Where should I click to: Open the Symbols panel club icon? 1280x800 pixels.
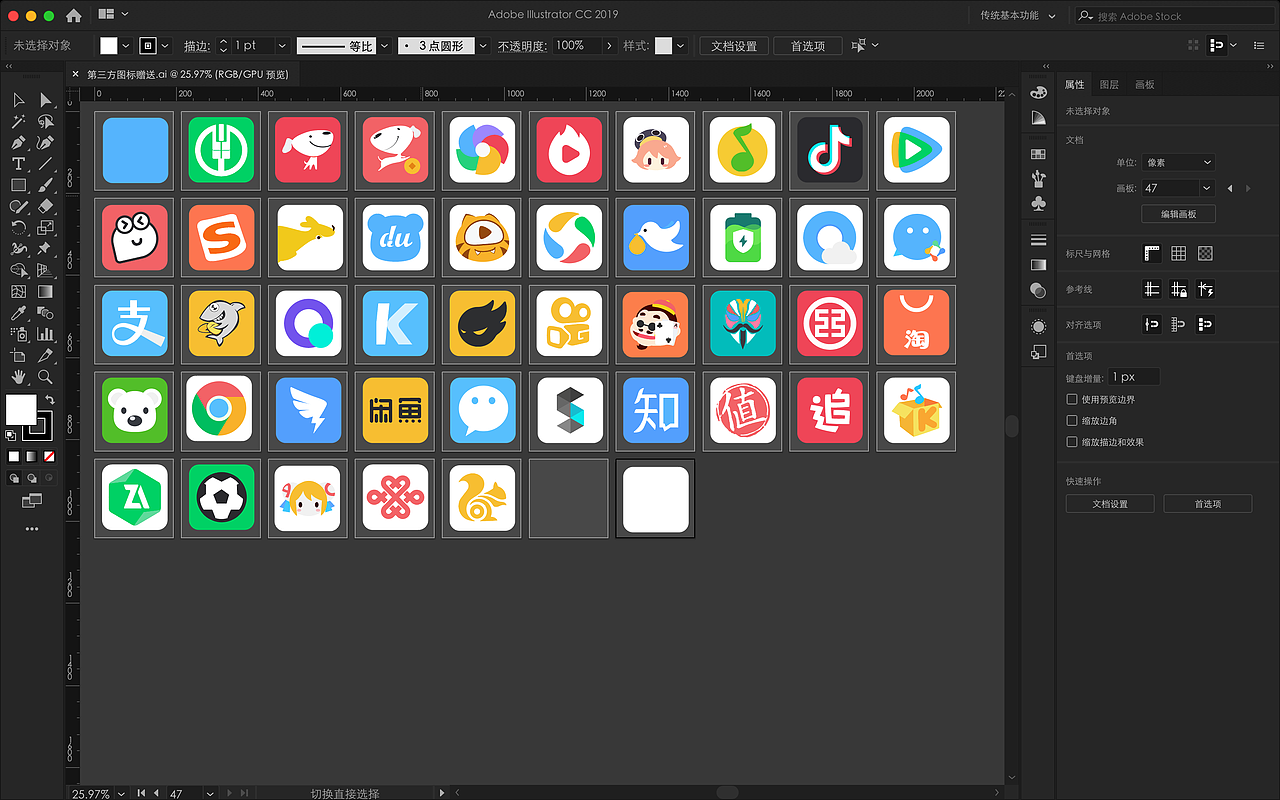1038,203
